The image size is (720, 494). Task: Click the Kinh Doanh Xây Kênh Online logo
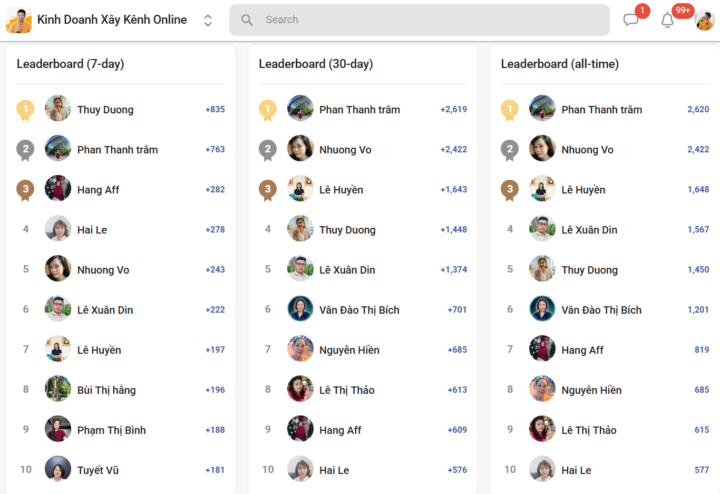coord(18,20)
